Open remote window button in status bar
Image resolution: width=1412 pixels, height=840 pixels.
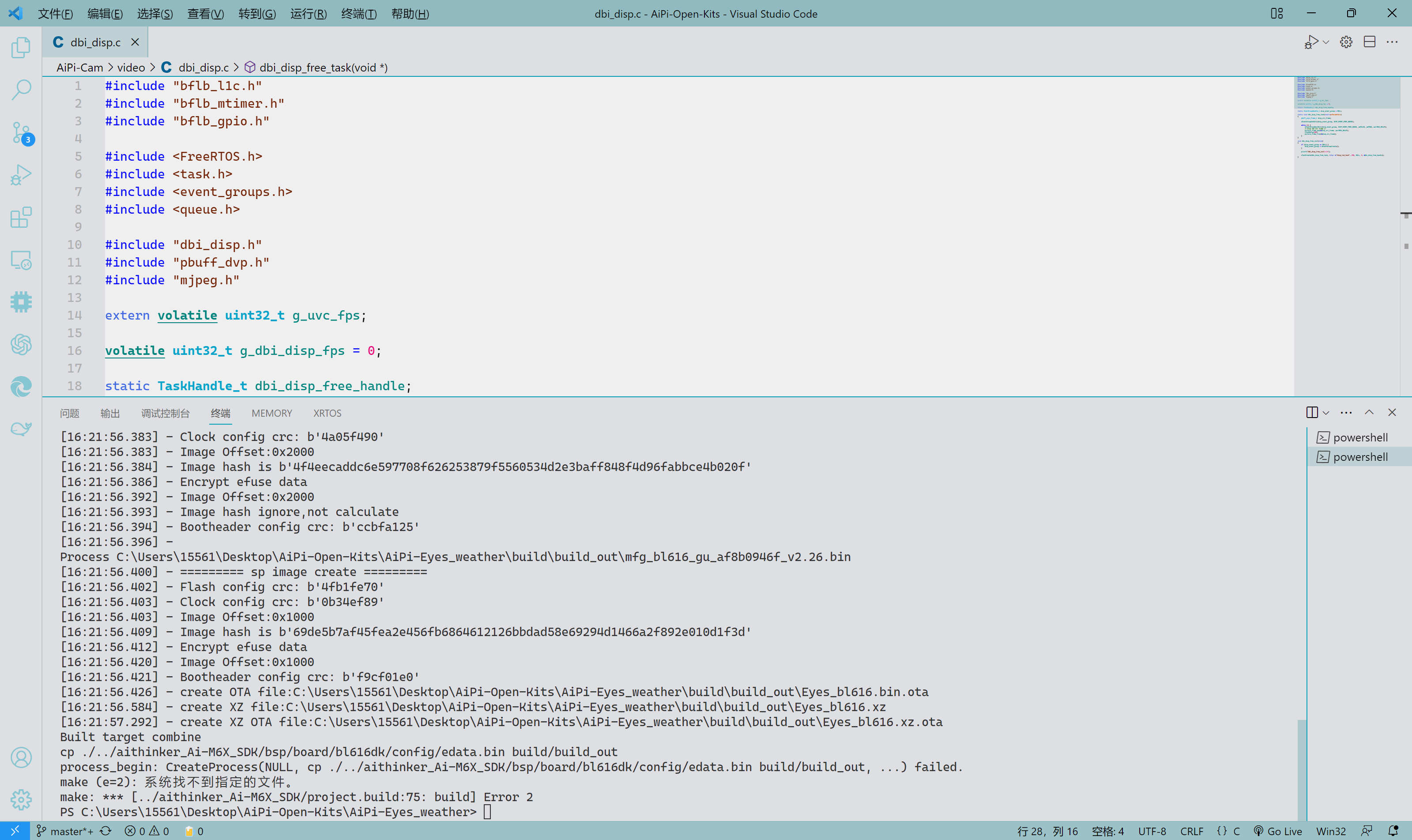point(15,830)
